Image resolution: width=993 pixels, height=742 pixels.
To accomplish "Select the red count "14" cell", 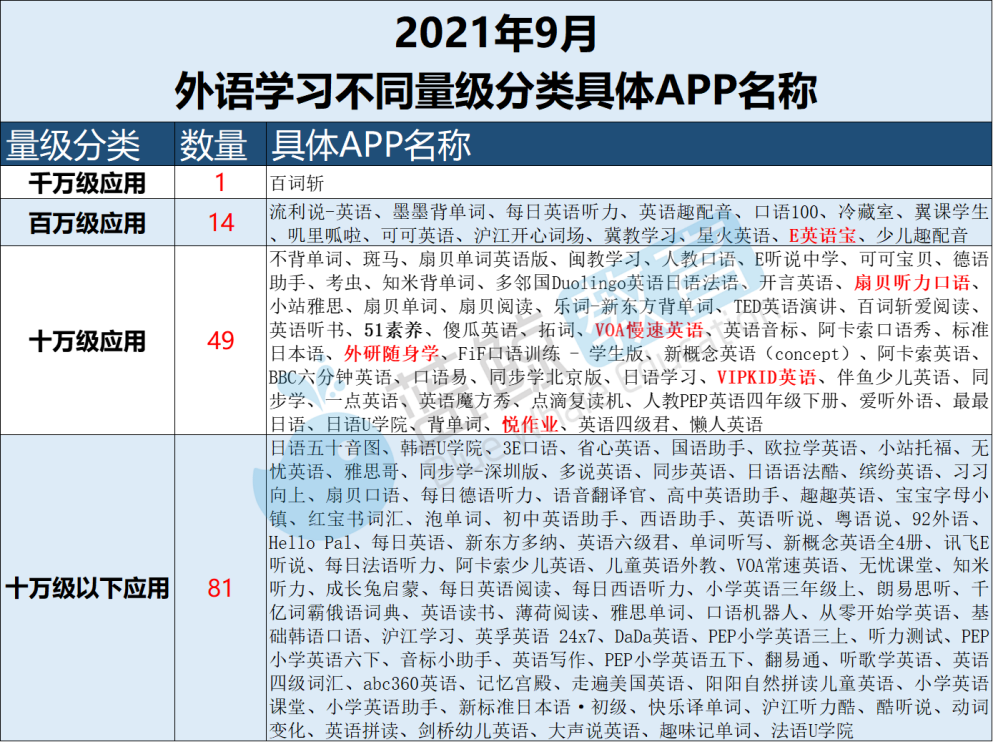I will pyautogui.click(x=220, y=223).
